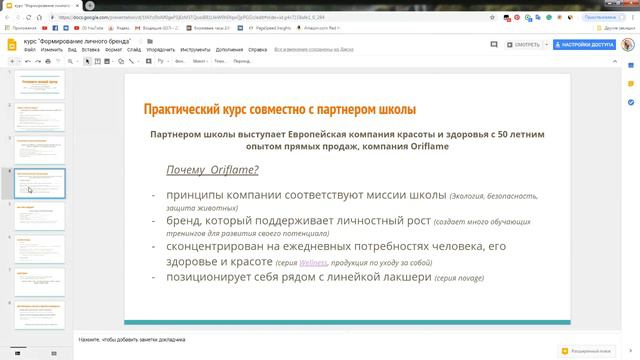Open the Изменить menu
The image size is (640, 360).
tap(52, 50)
